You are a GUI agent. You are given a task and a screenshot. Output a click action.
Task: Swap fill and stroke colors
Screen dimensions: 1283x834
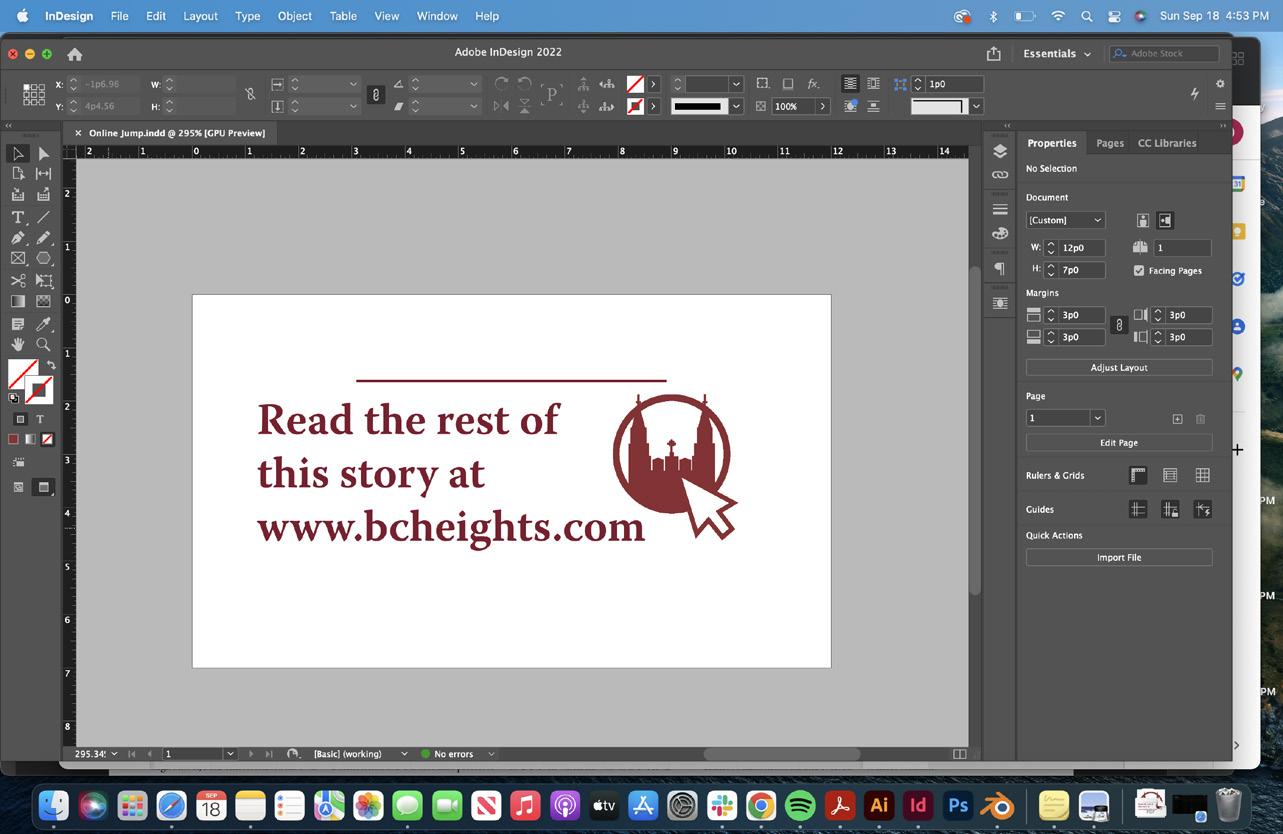tap(51, 366)
